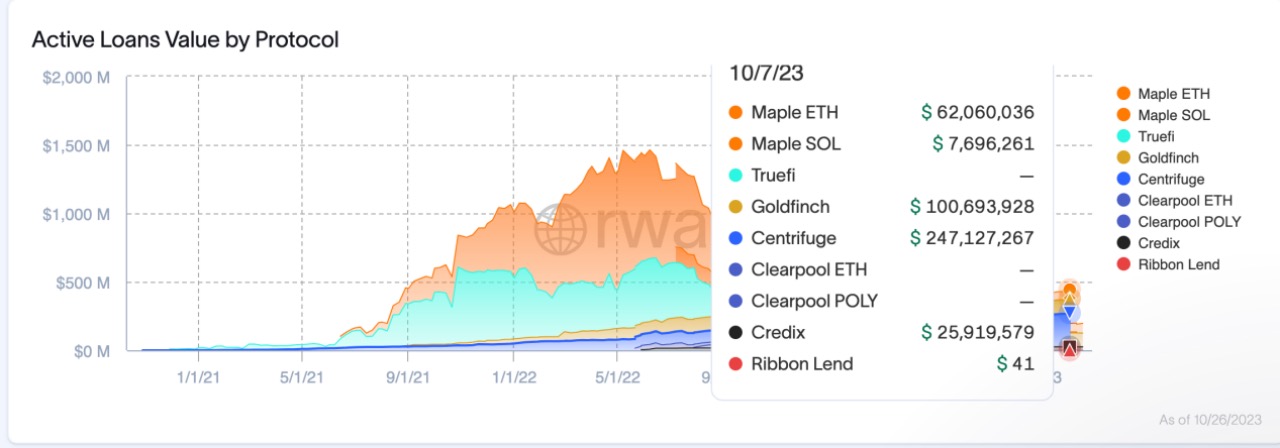The height and width of the screenshot is (448, 1280).
Task: Click the Truefi teal dot in legend
Action: pos(1124,136)
